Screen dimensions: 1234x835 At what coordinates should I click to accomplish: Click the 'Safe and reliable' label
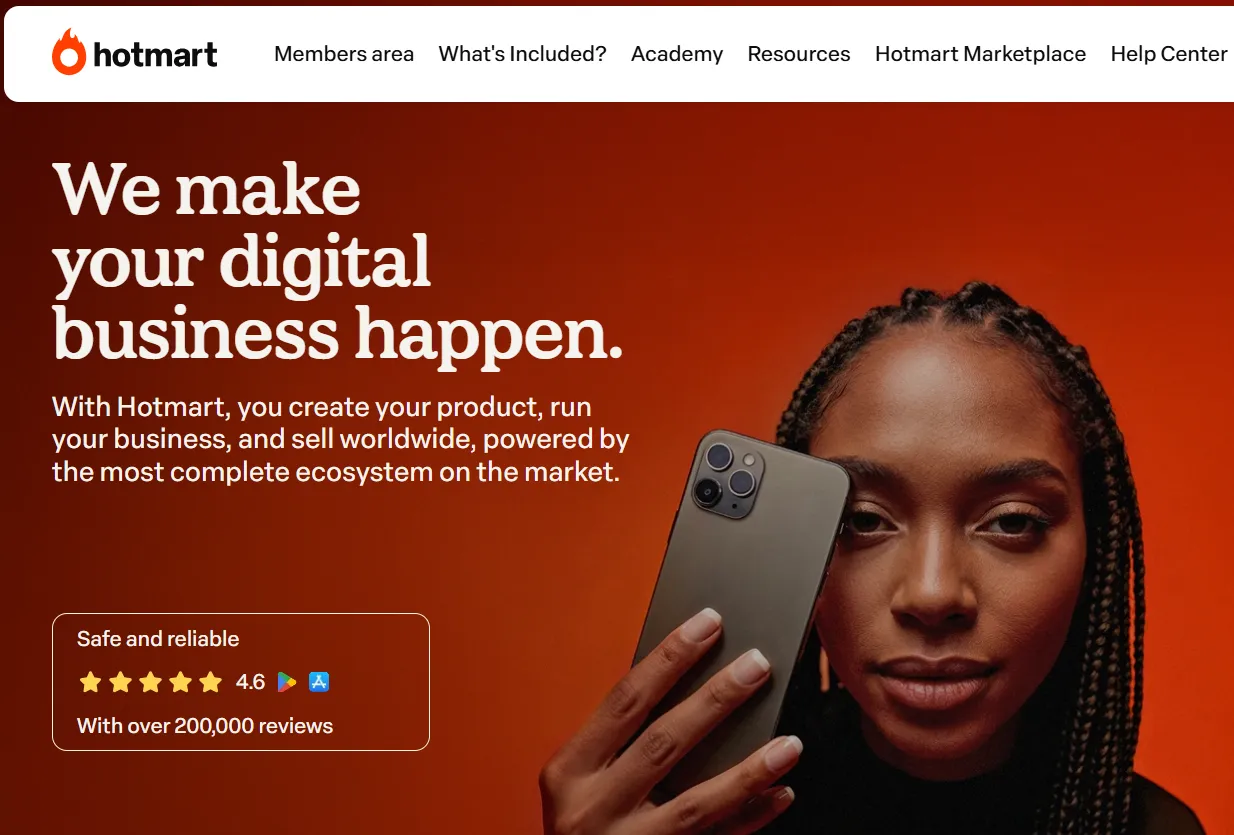[x=158, y=639]
